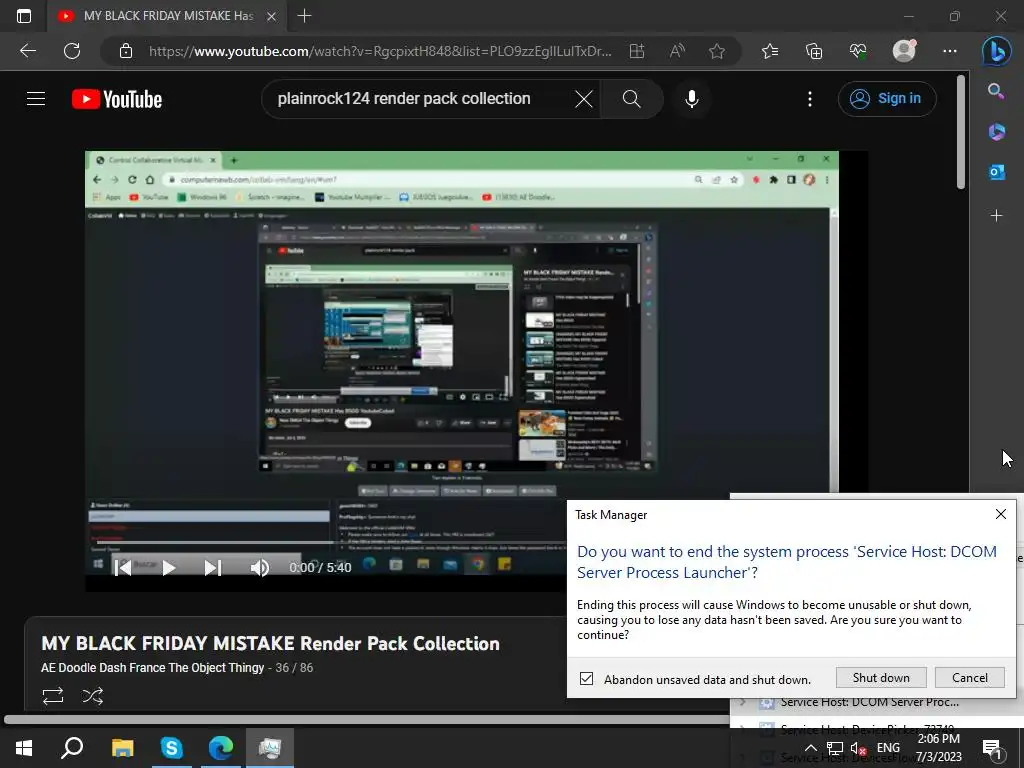
Task: Confirm Shut down in Task Manager dialog
Action: coord(881,678)
